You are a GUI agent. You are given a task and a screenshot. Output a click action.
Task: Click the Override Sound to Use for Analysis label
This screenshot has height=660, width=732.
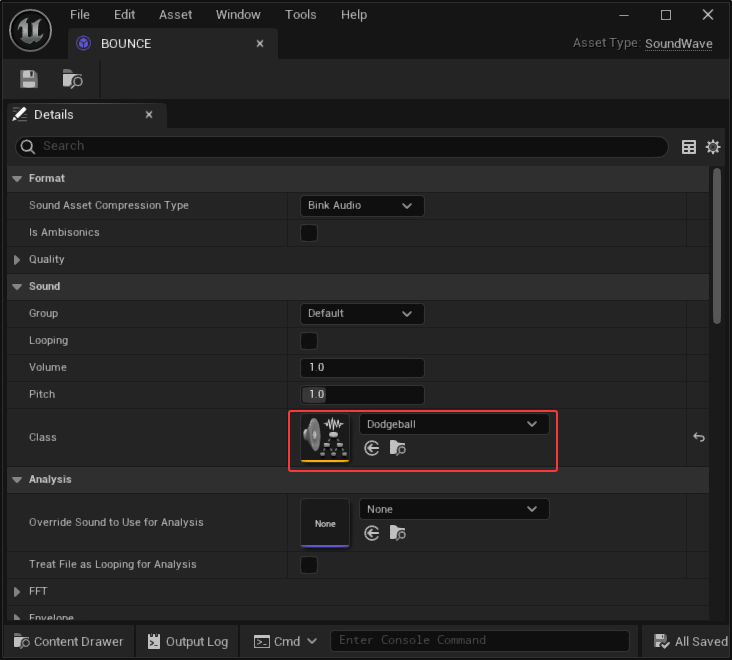point(116,523)
